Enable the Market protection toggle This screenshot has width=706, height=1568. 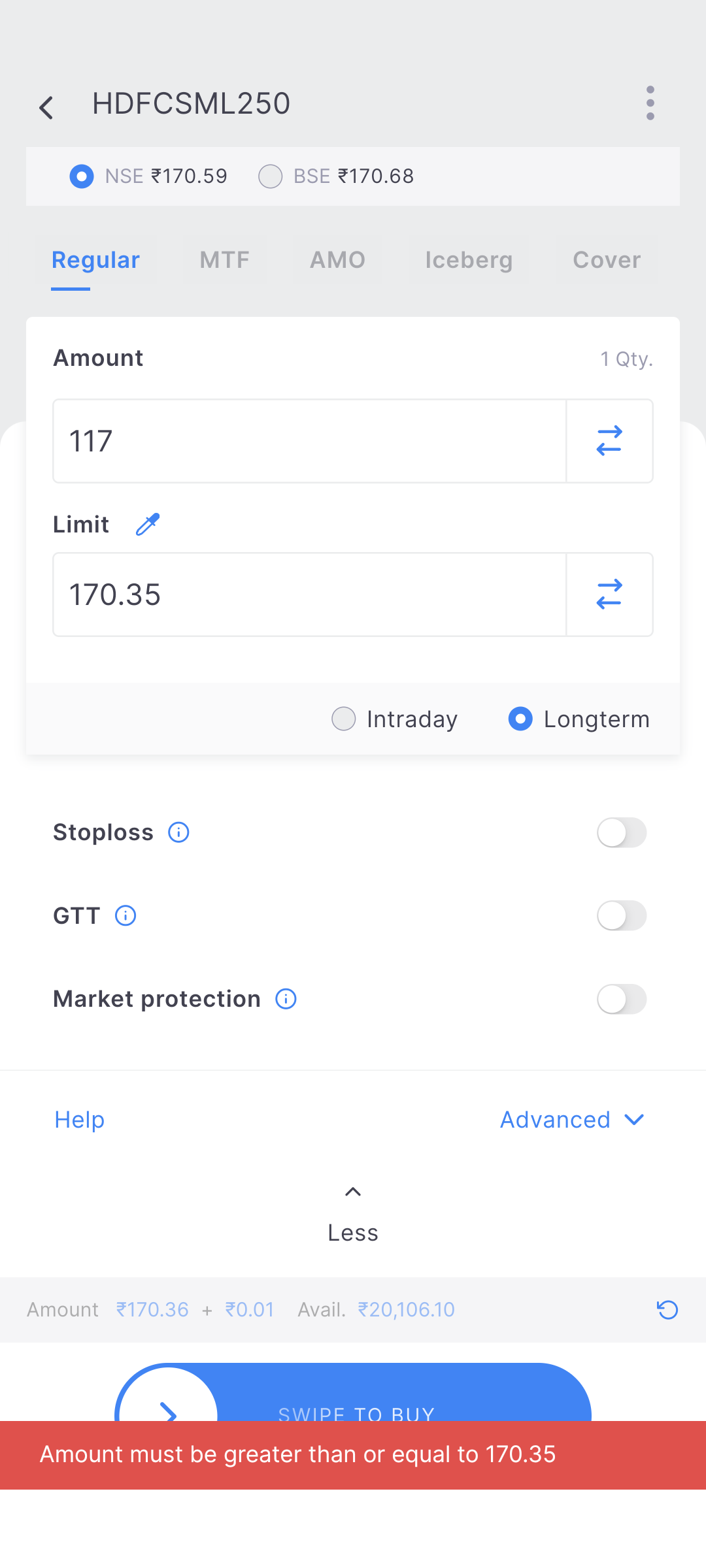coord(622,999)
